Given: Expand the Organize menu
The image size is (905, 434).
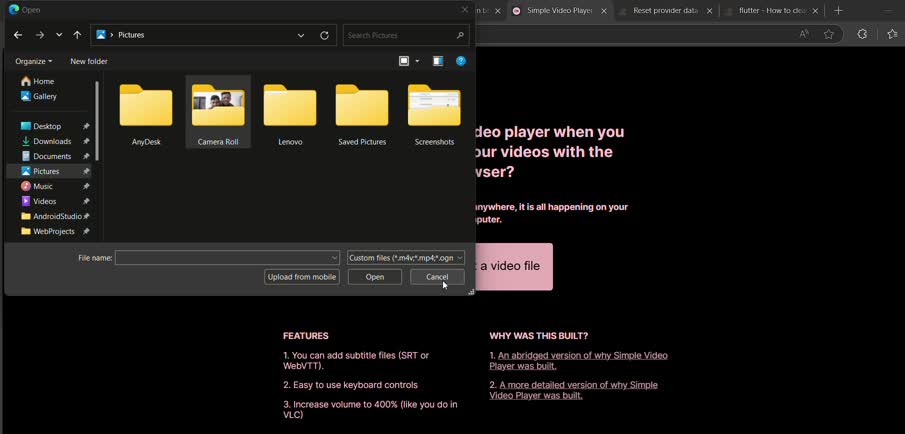Looking at the screenshot, I should pos(33,61).
